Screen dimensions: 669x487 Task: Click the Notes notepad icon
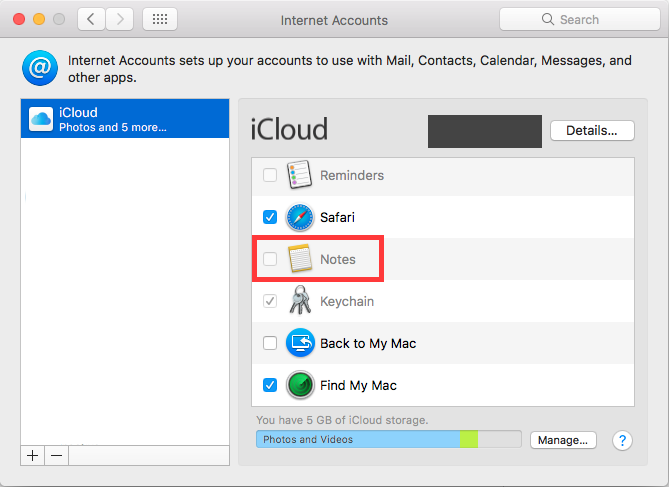tap(300, 258)
